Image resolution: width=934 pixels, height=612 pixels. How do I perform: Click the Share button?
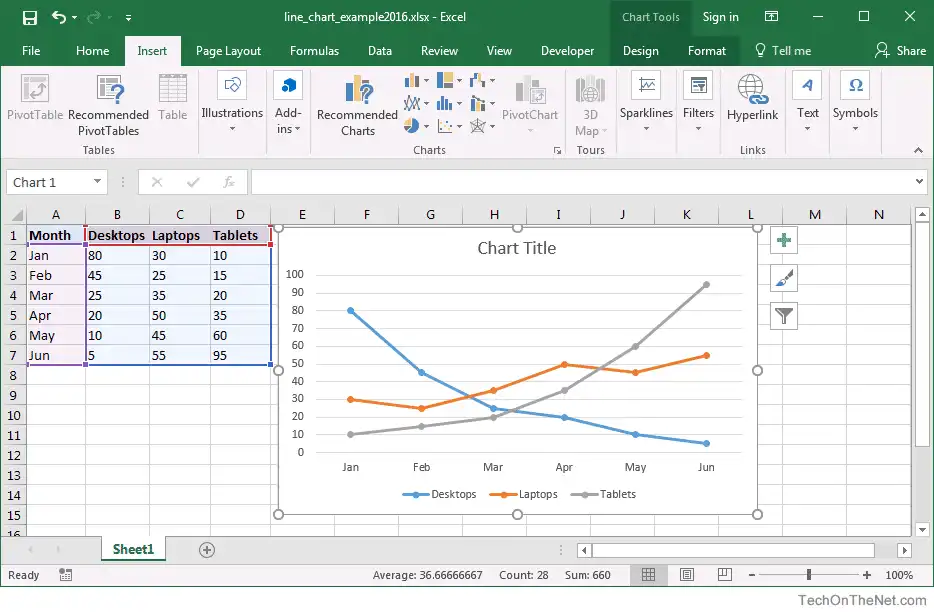click(900, 51)
